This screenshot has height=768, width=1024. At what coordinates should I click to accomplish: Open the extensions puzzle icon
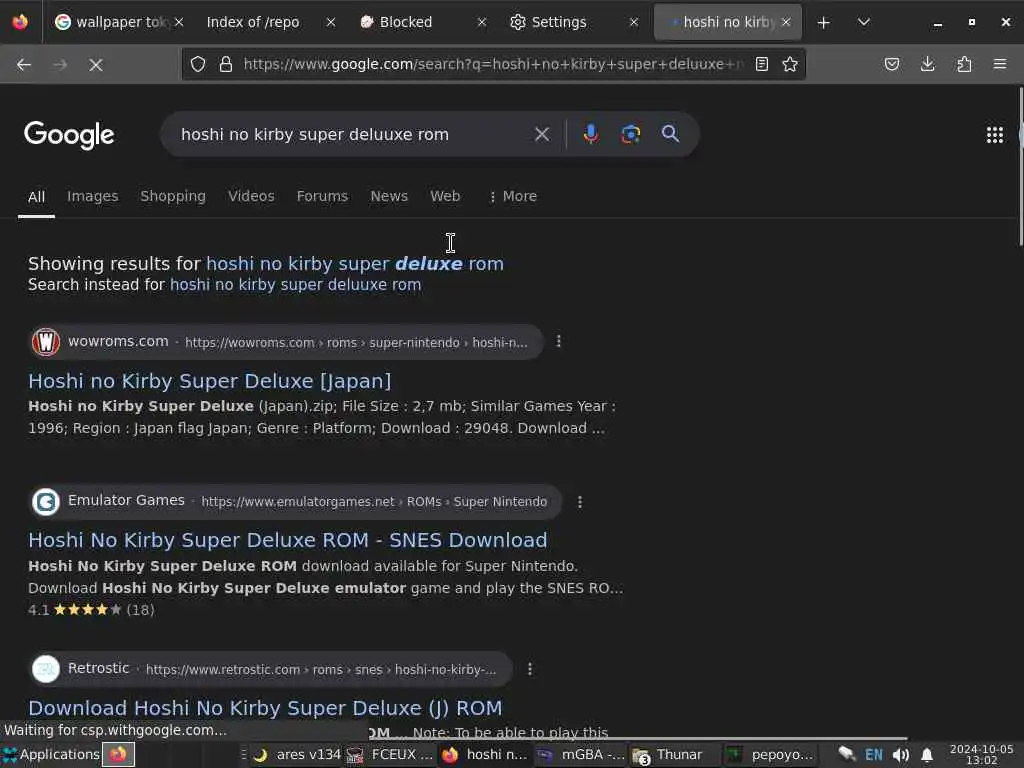pos(964,64)
